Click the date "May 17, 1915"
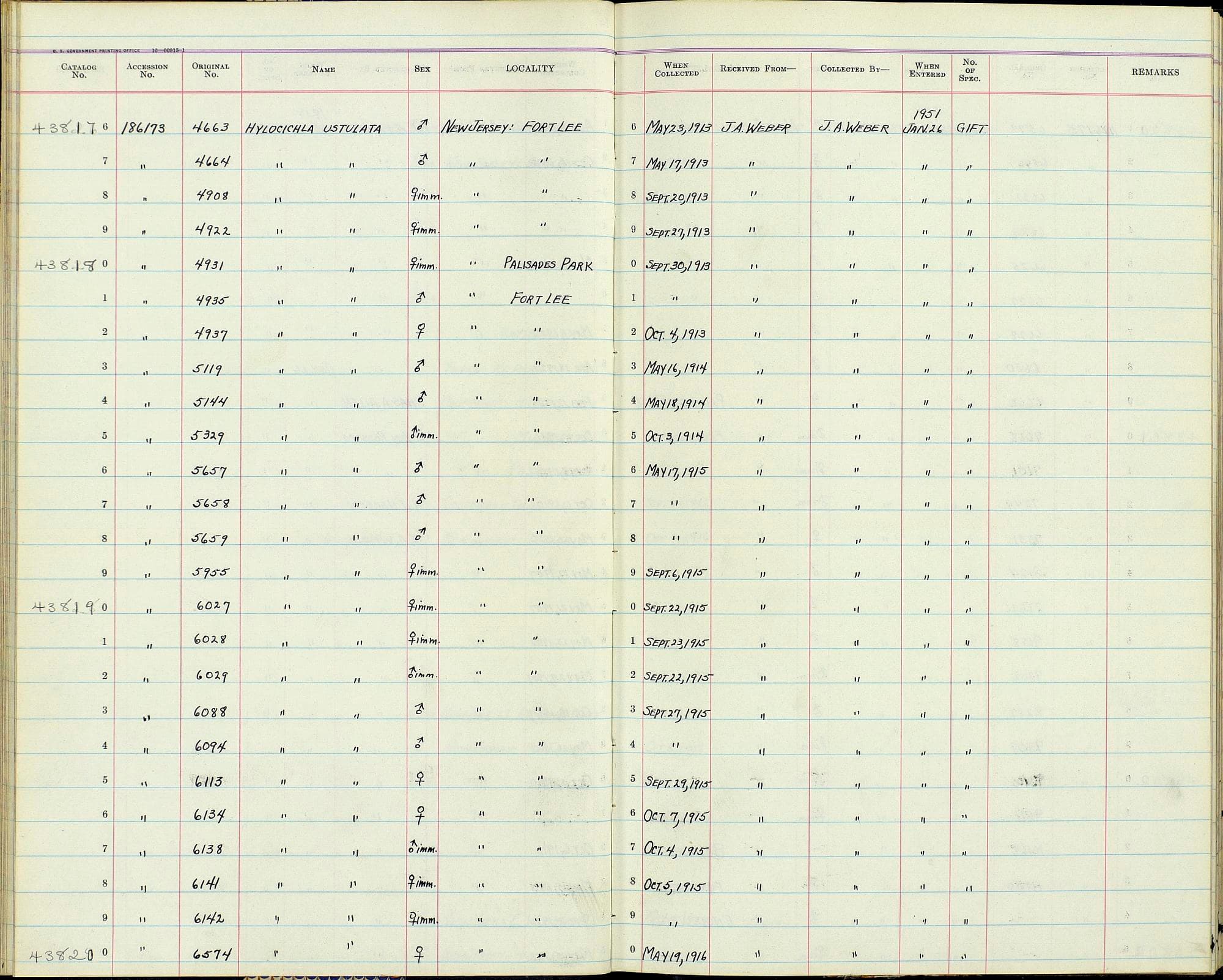Viewport: 1223px width, 980px height. pyautogui.click(x=677, y=471)
